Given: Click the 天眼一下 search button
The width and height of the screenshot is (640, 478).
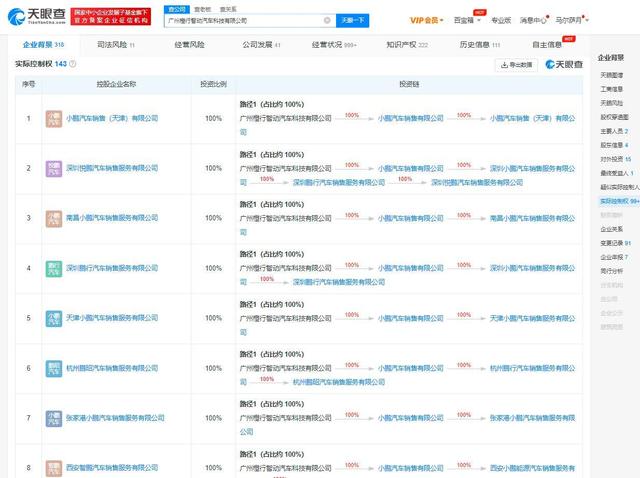Looking at the screenshot, I should (353, 20).
